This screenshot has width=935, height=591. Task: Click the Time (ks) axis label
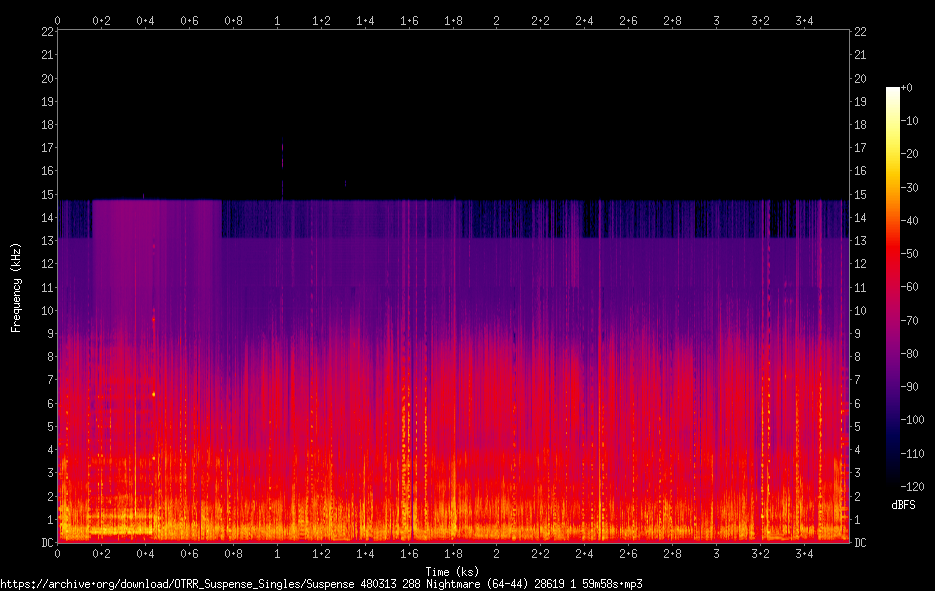tap(452, 571)
